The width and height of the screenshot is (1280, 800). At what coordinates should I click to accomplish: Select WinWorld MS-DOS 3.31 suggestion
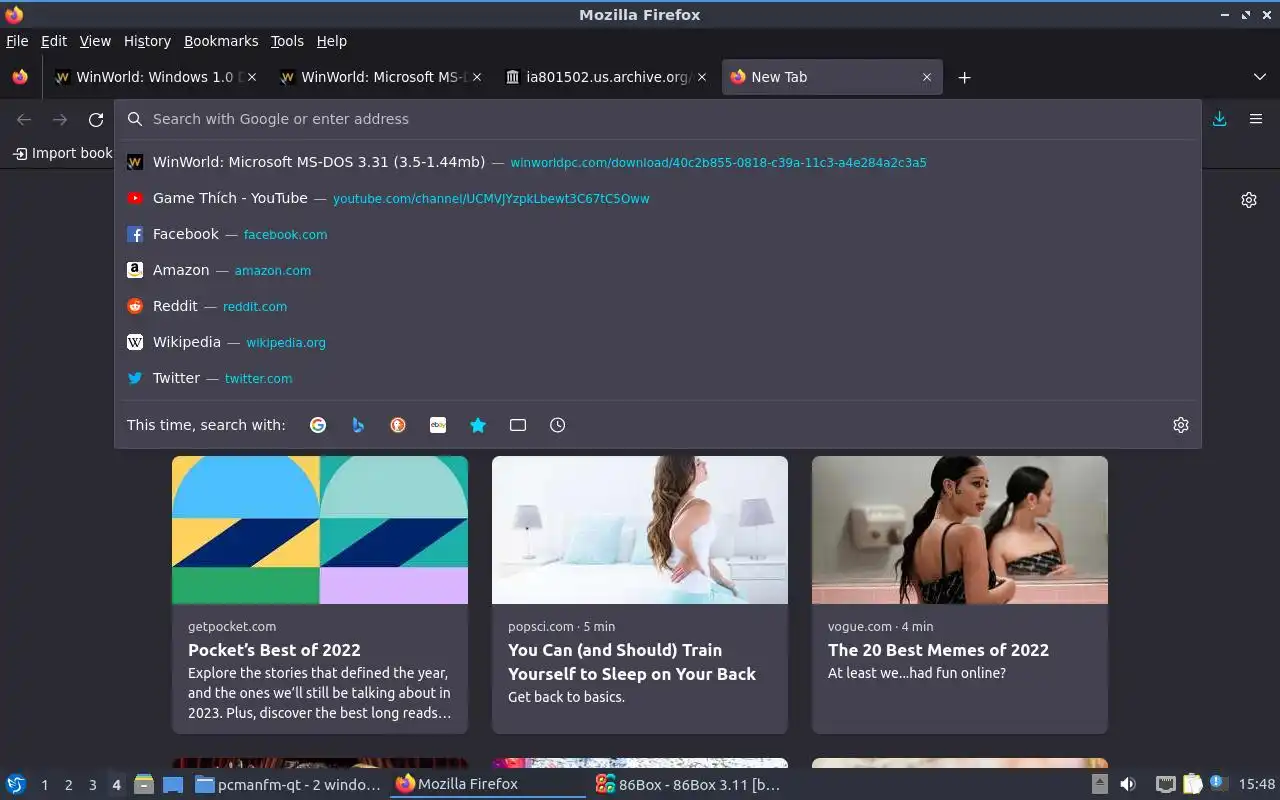[658, 162]
